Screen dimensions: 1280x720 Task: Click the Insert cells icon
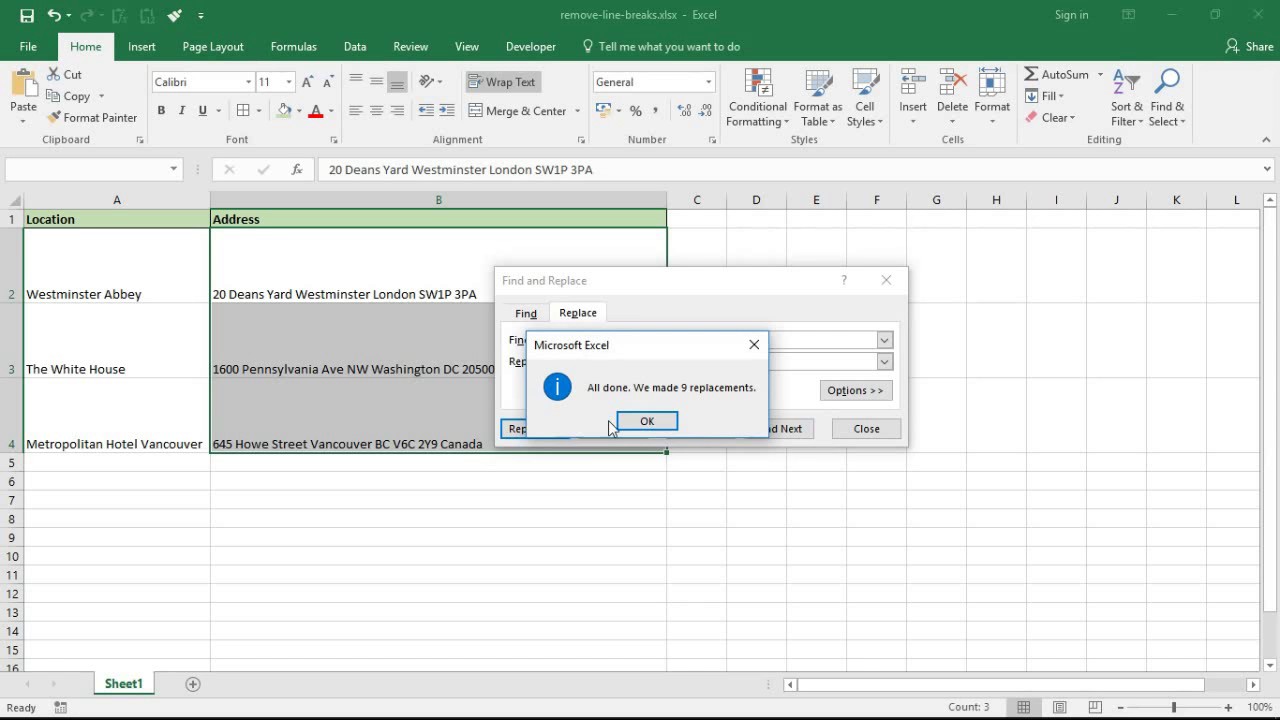(912, 83)
